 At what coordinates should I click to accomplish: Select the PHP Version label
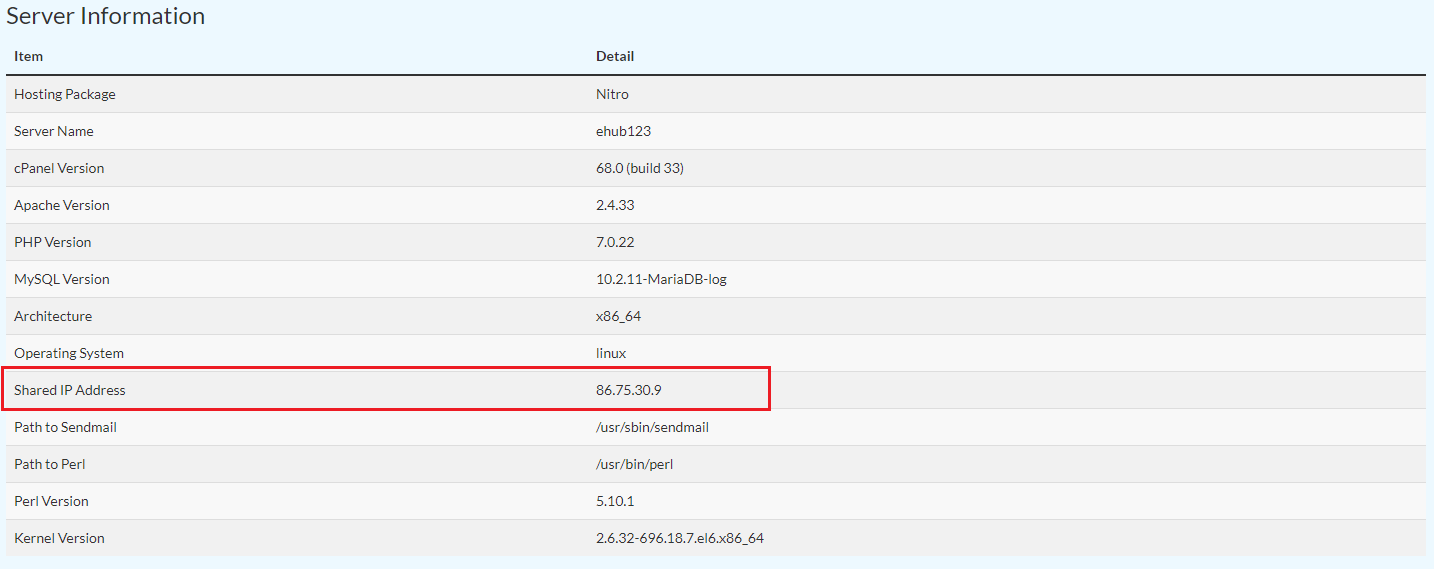[x=52, y=242]
